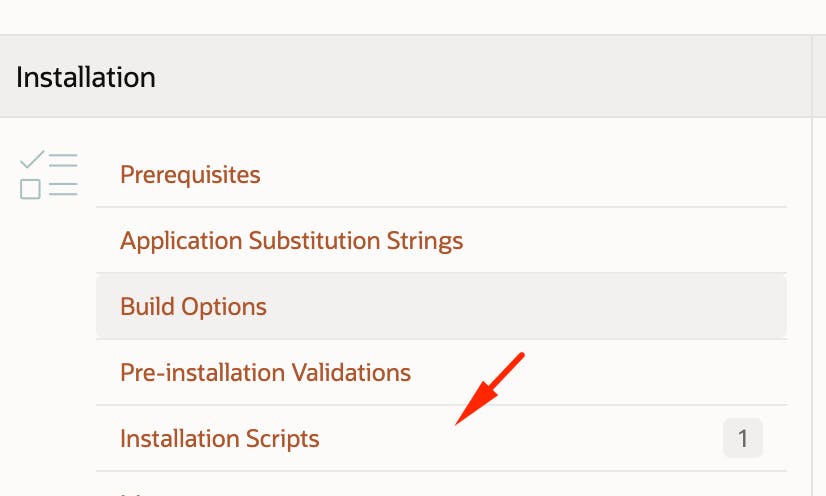Image resolution: width=826 pixels, height=496 pixels.
Task: Select the Build Options link
Action: point(193,306)
